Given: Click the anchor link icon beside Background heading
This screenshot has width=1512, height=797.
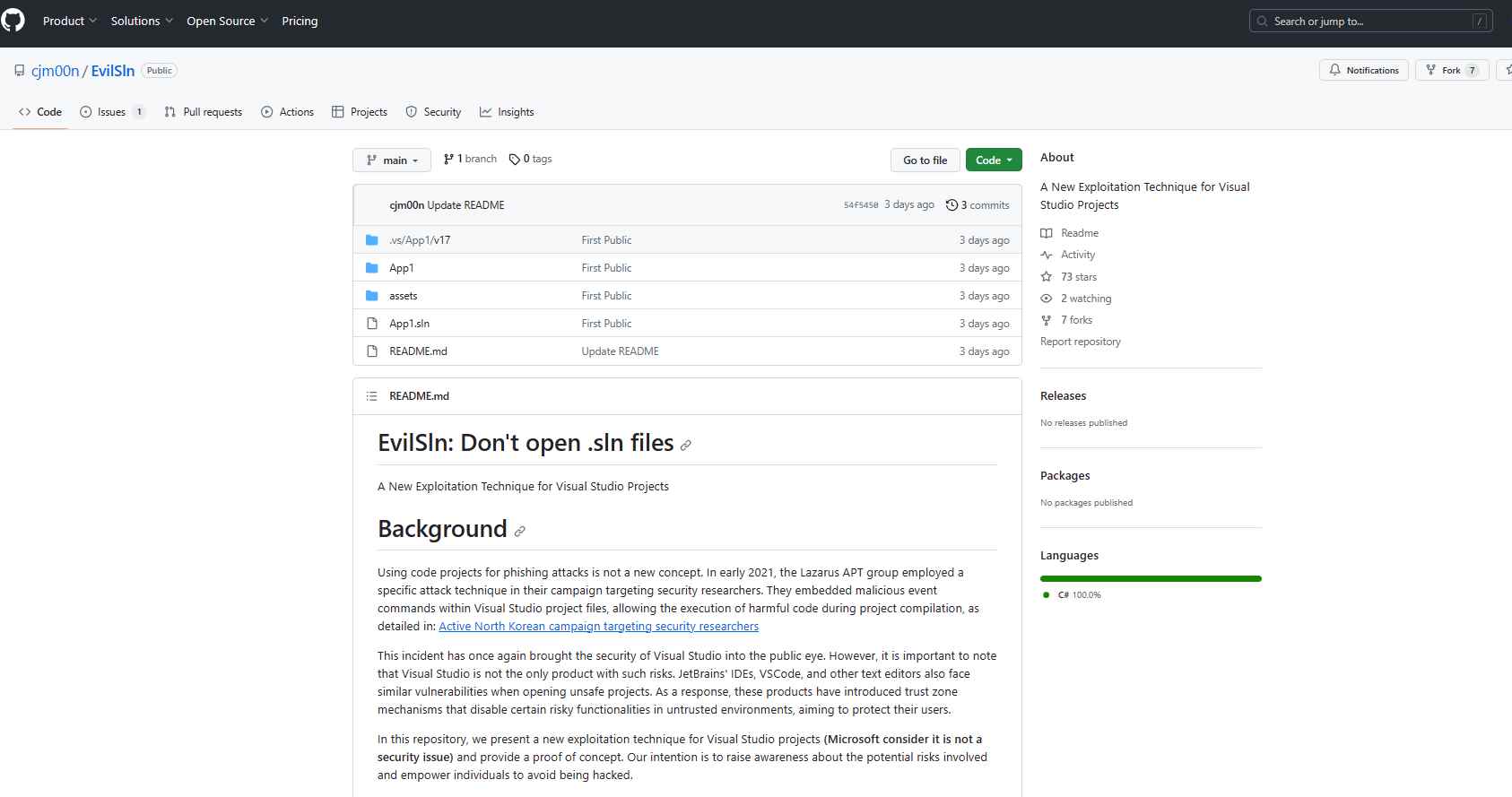Looking at the screenshot, I should point(519,532).
